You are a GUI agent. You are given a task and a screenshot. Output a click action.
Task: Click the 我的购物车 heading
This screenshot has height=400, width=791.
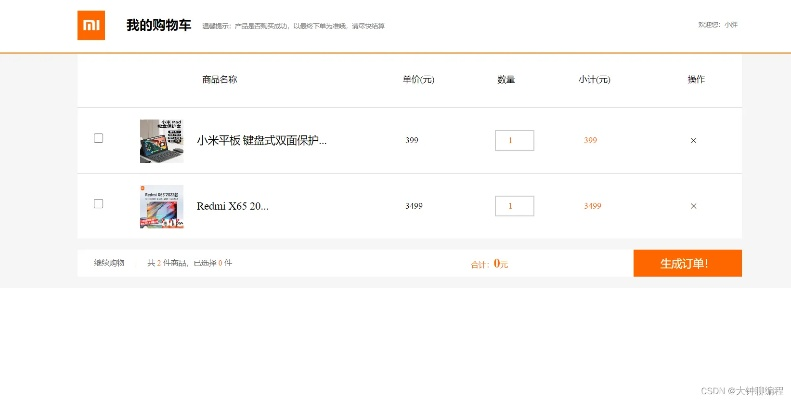159,25
